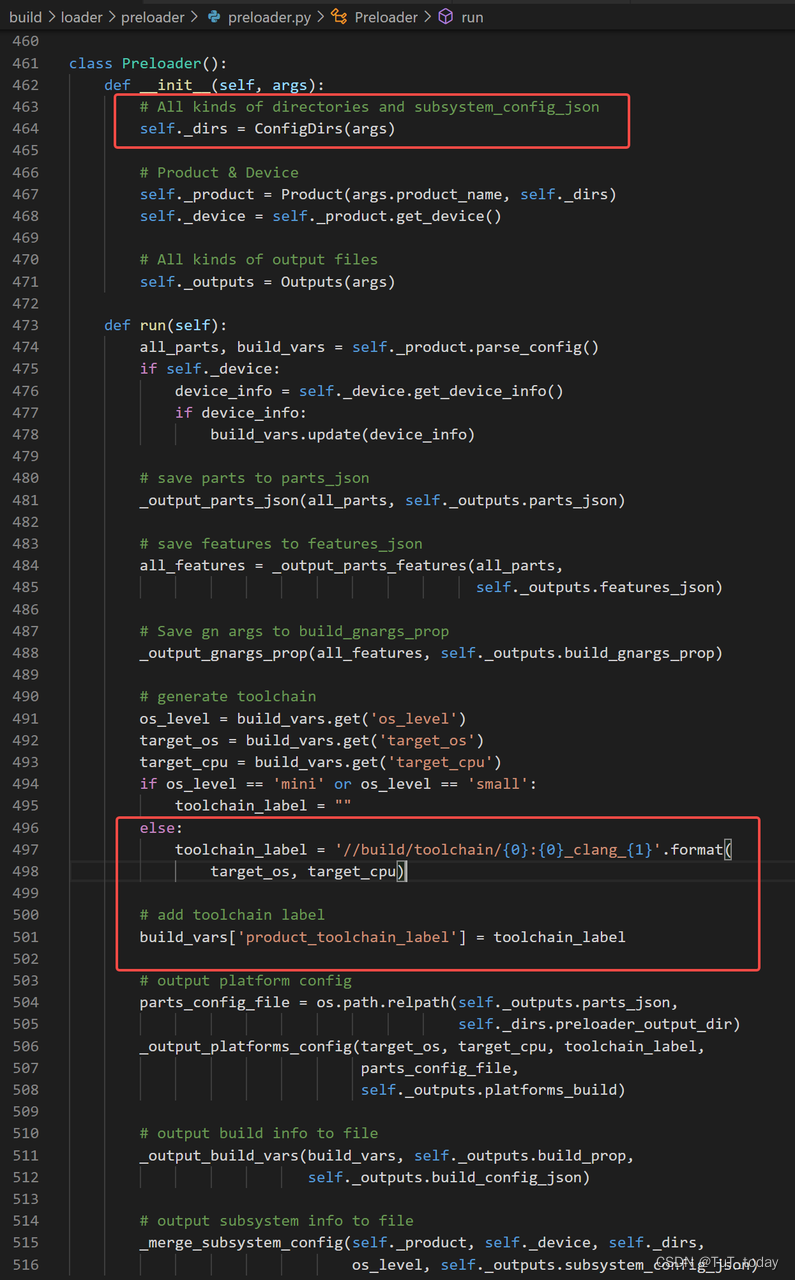Click line number 460 in the gutter
Viewport: 795px width, 1280px height.
pos(24,41)
